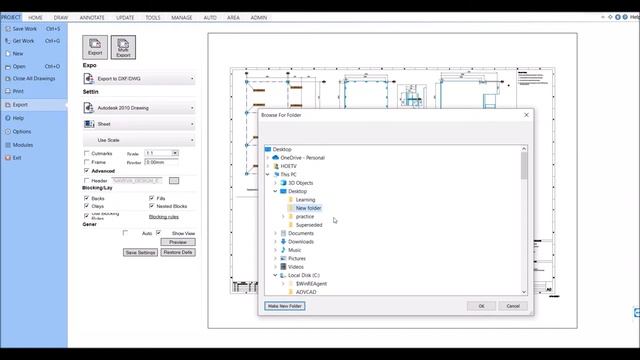The width and height of the screenshot is (640, 360).
Task: Click the Get Work icon in sidebar
Action: (8, 41)
